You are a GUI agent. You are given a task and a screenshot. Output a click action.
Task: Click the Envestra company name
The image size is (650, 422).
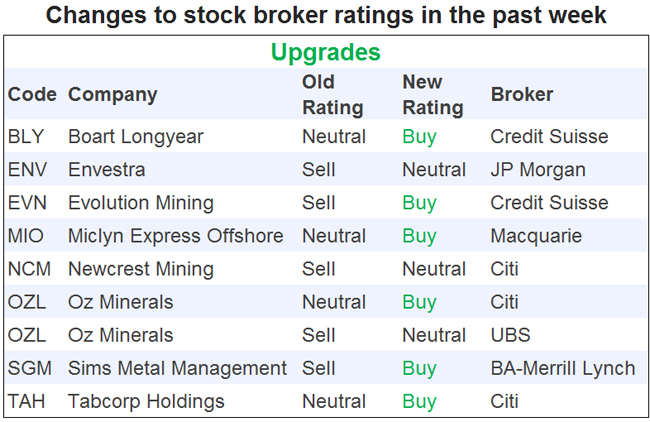tap(106, 170)
